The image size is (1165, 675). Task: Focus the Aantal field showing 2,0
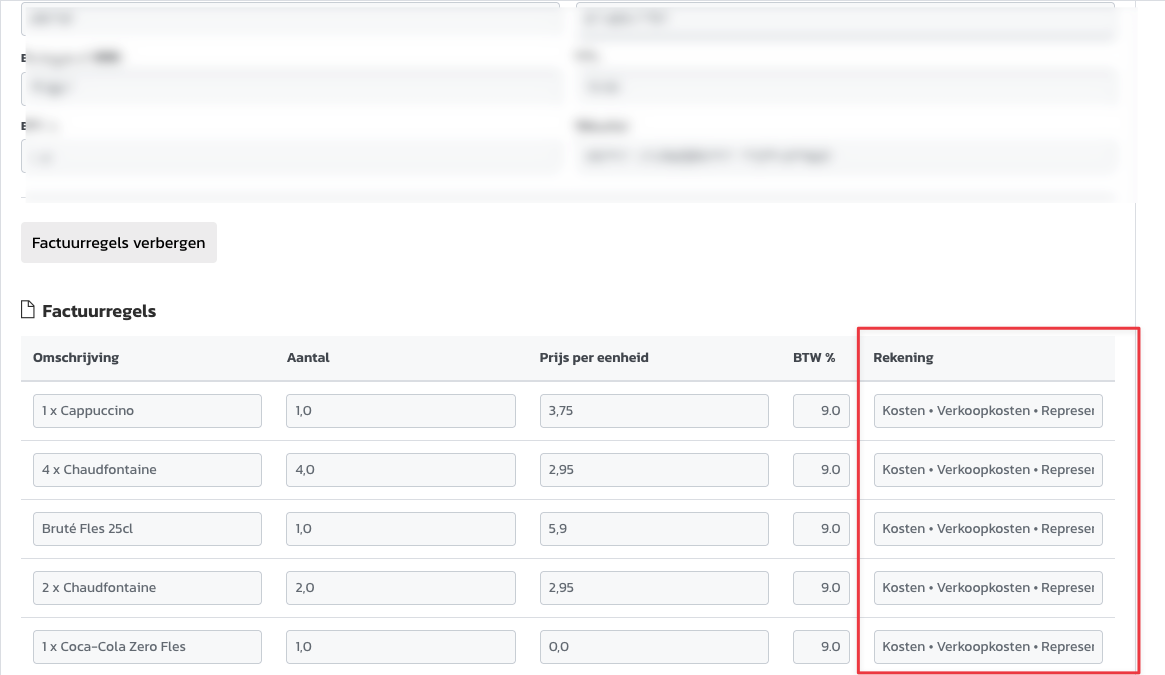point(400,588)
